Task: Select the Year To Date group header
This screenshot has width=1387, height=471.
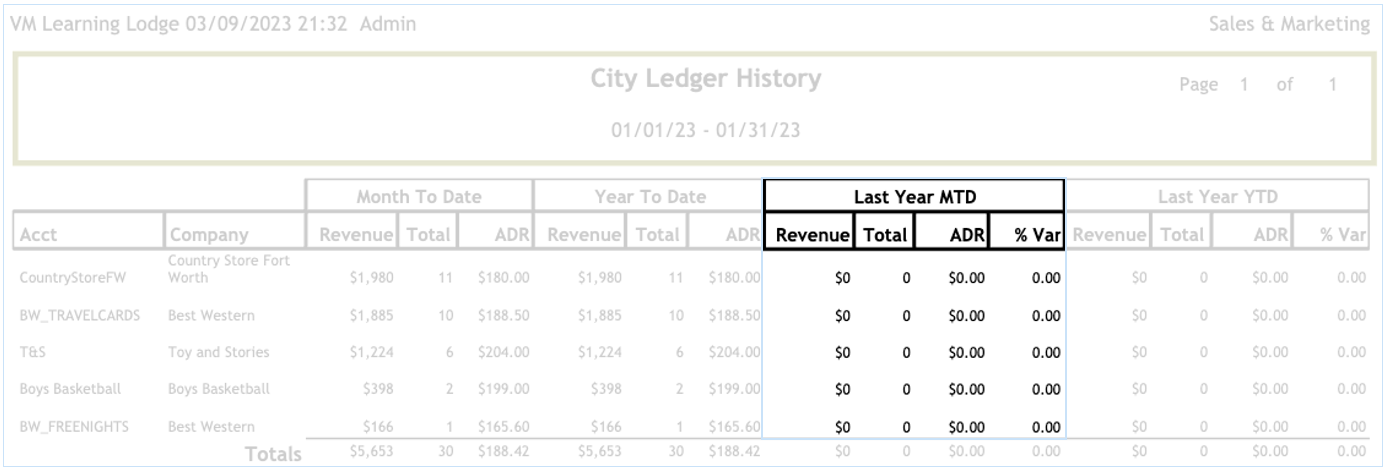Action: pos(649,197)
